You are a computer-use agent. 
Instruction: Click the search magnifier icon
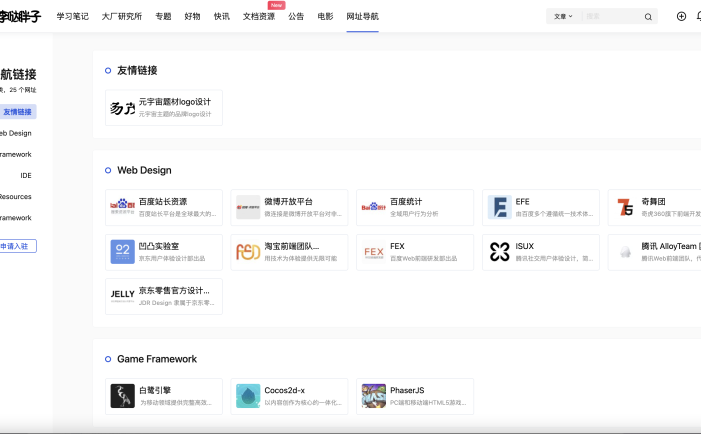(x=648, y=17)
